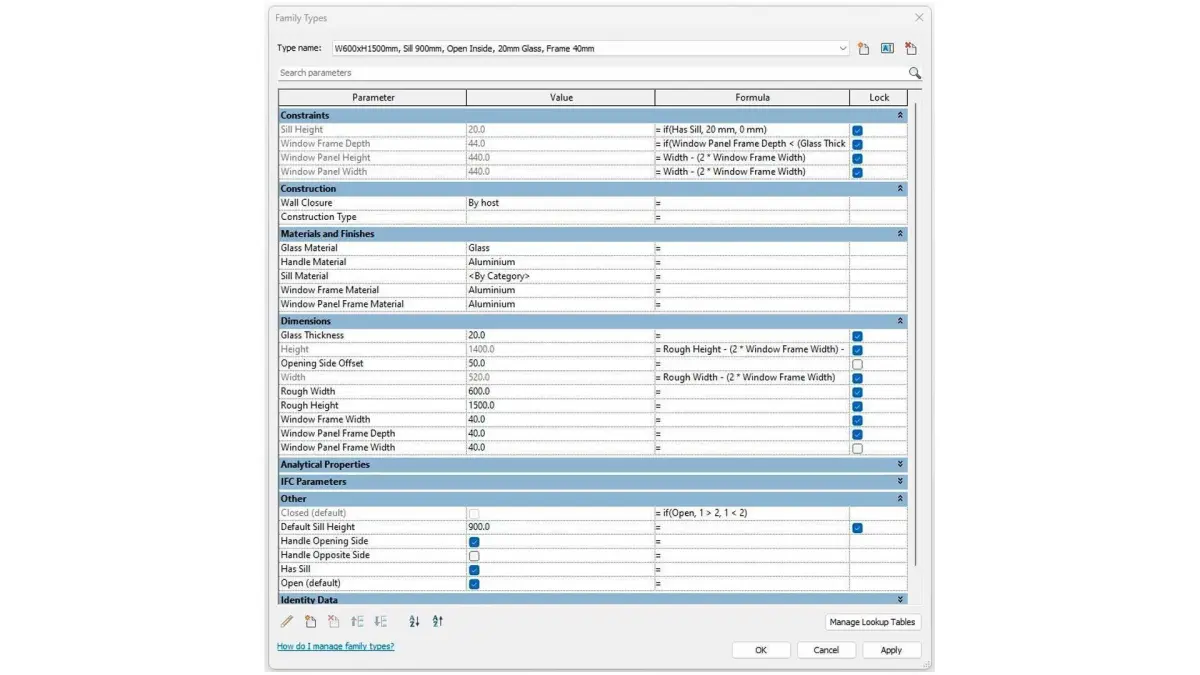
Task: Click the search magnifier icon
Action: tap(914, 73)
